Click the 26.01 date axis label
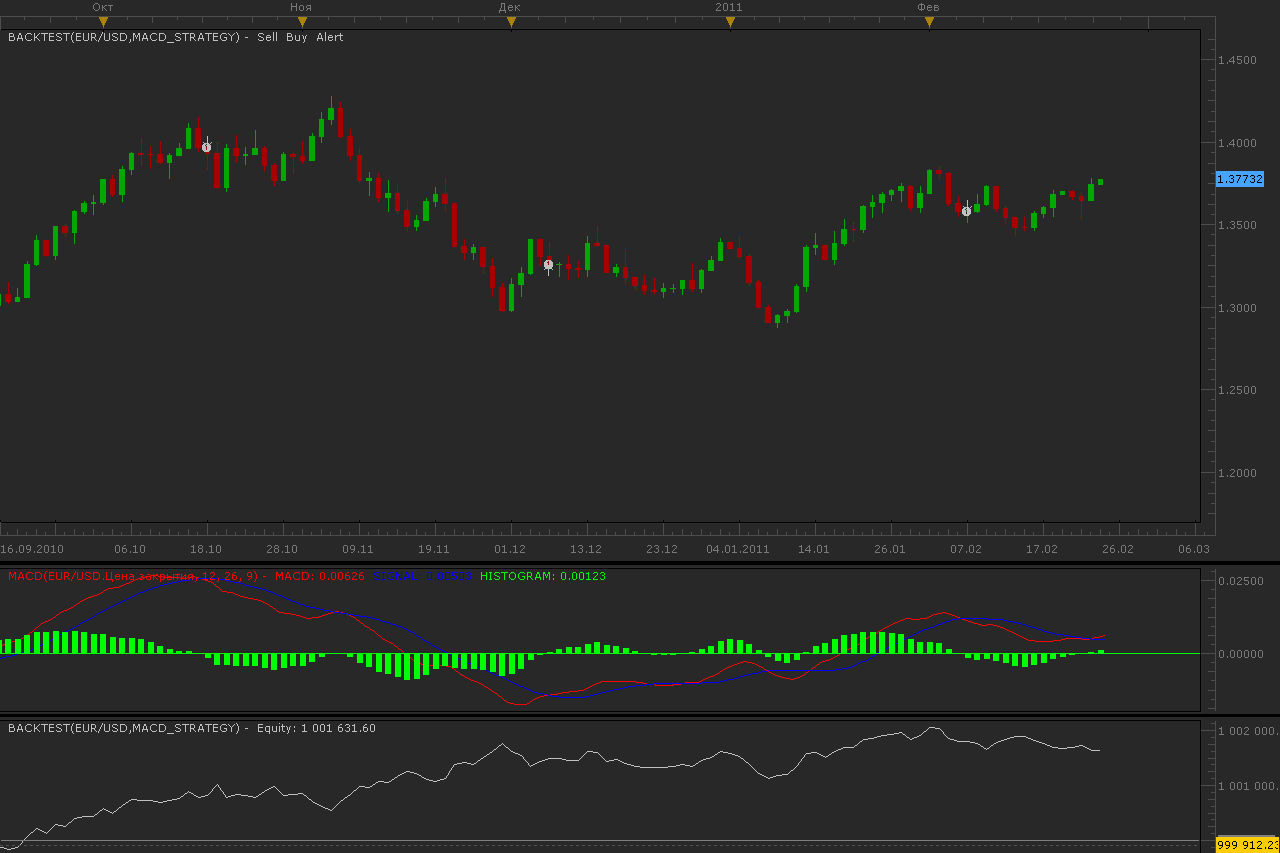Screen dimensions: 1280x853 890,549
